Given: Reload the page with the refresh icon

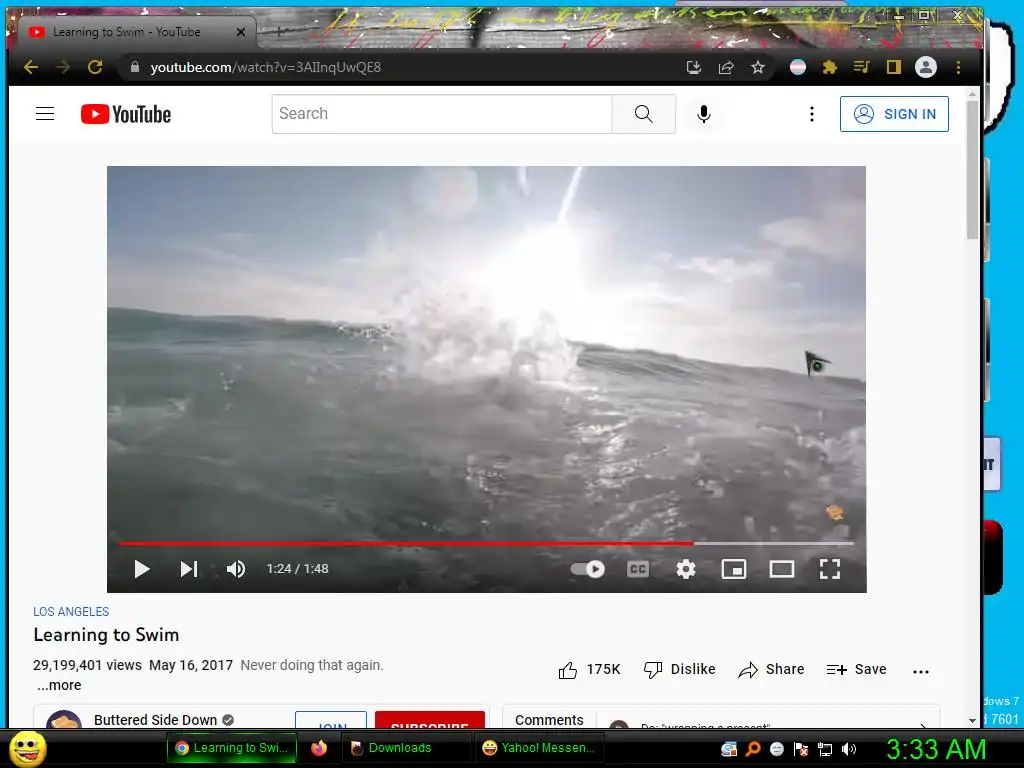Looking at the screenshot, I should tap(95, 67).
